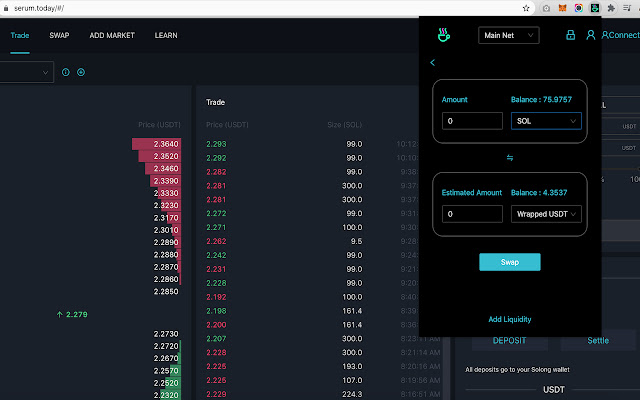Go back using the left chevron arrow

[x=433, y=62]
